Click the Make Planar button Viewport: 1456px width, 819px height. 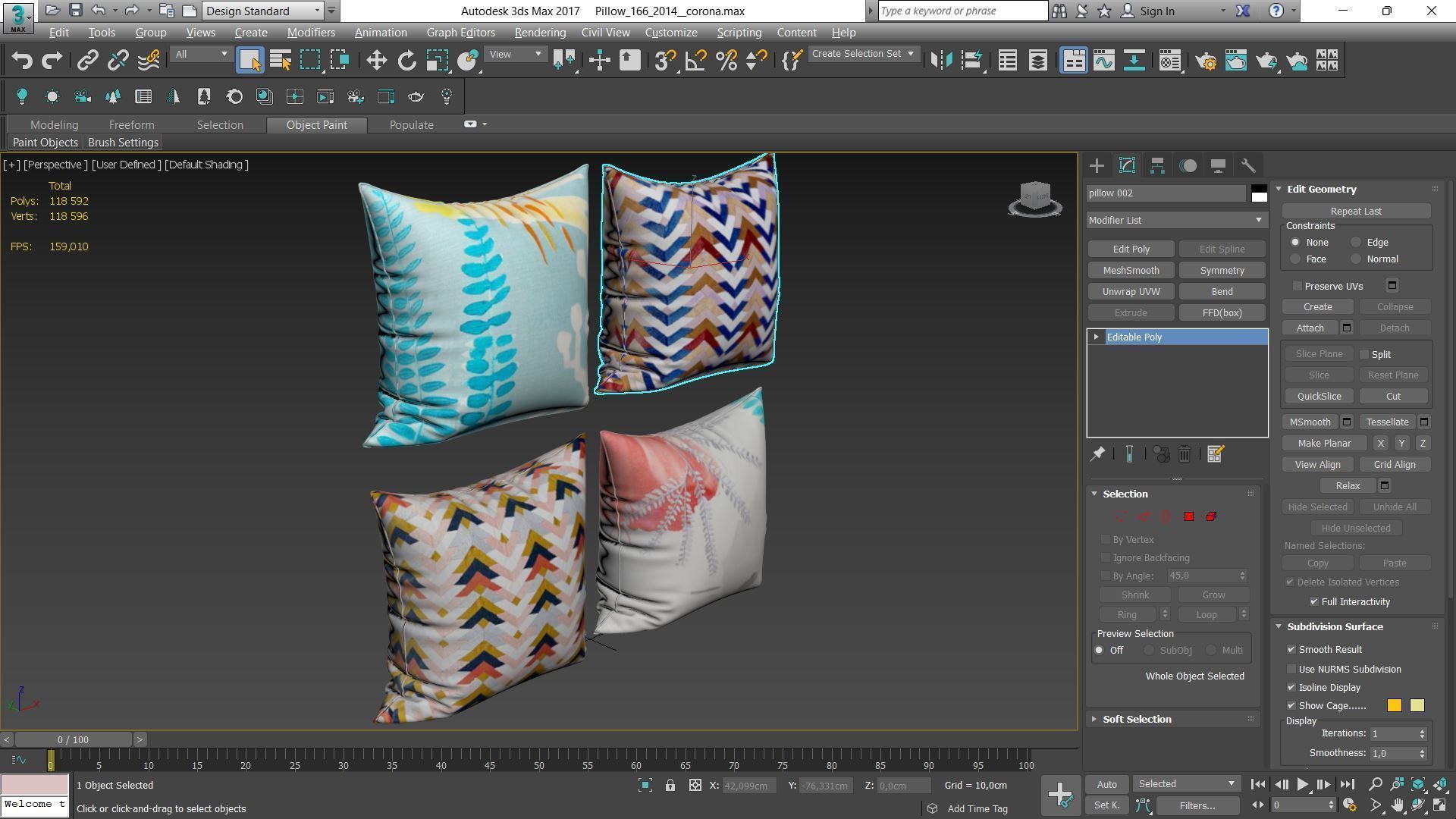pyautogui.click(x=1324, y=443)
